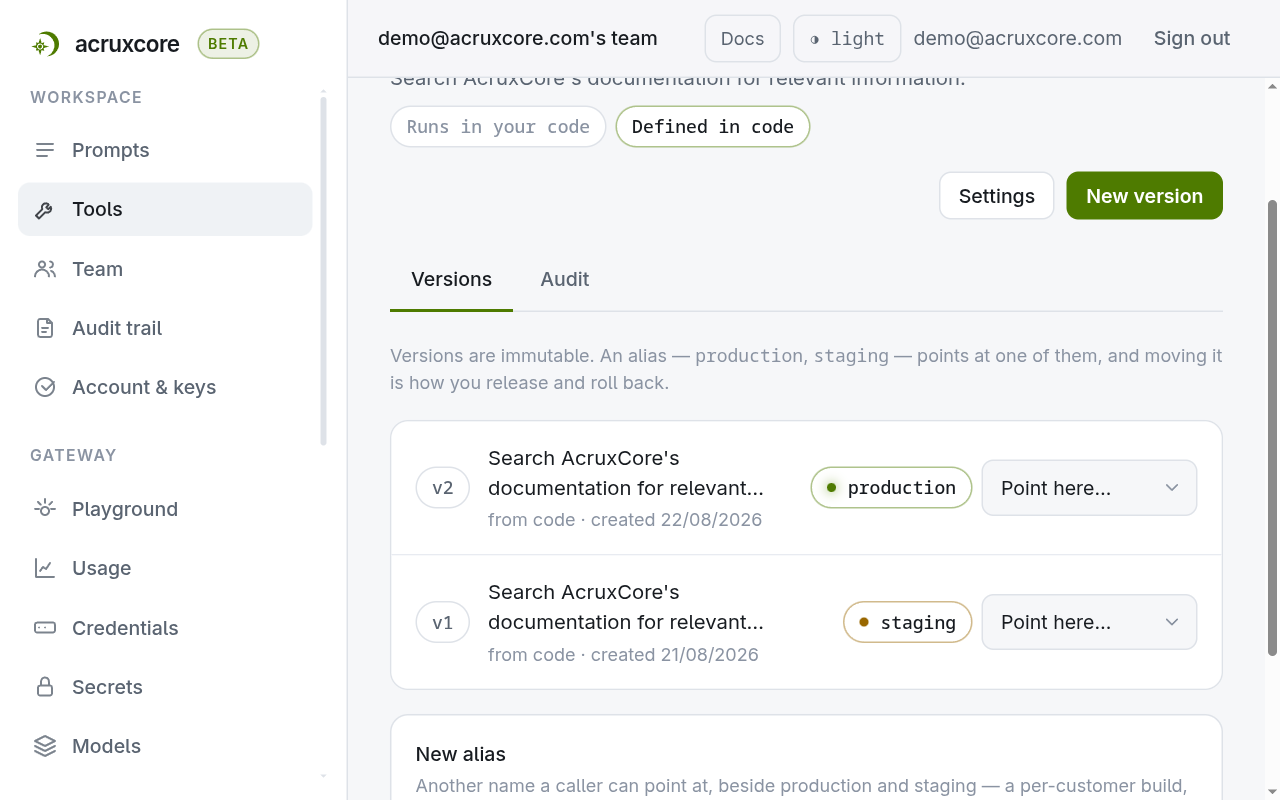Click the "New alias" heading
1280x800 pixels.
[x=461, y=754]
